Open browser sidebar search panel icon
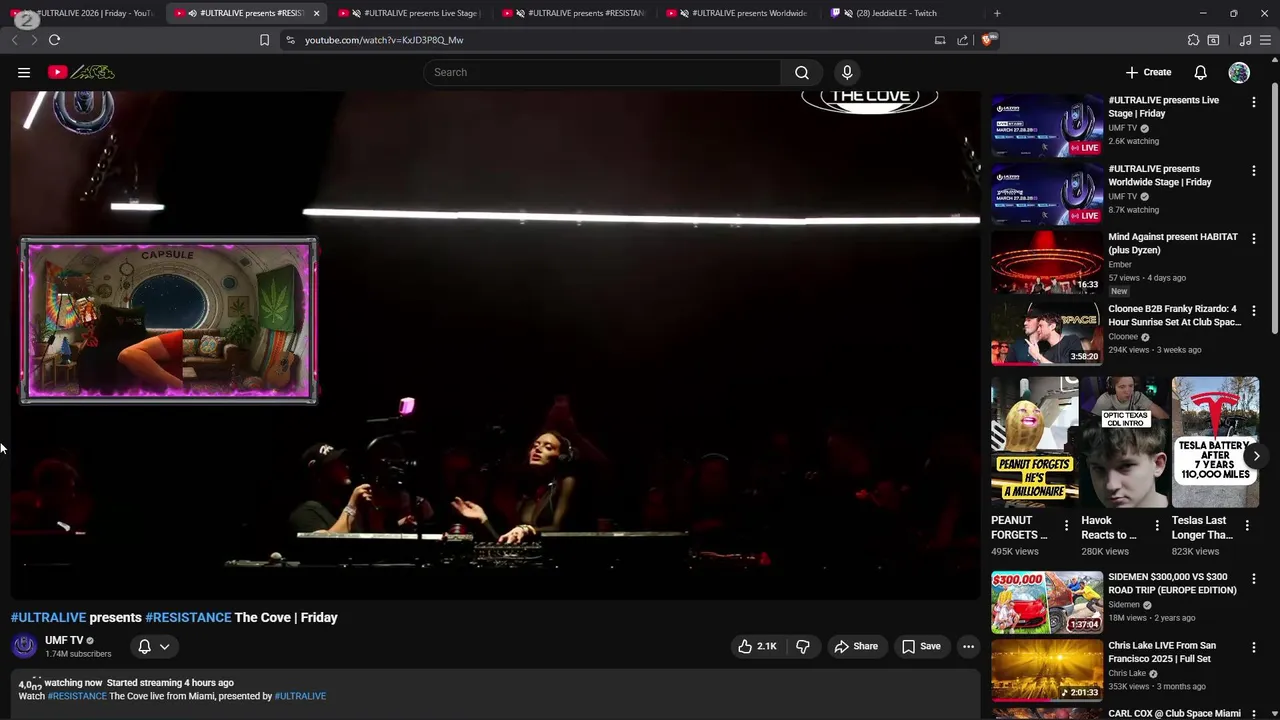1280x720 pixels. pos(1213,40)
